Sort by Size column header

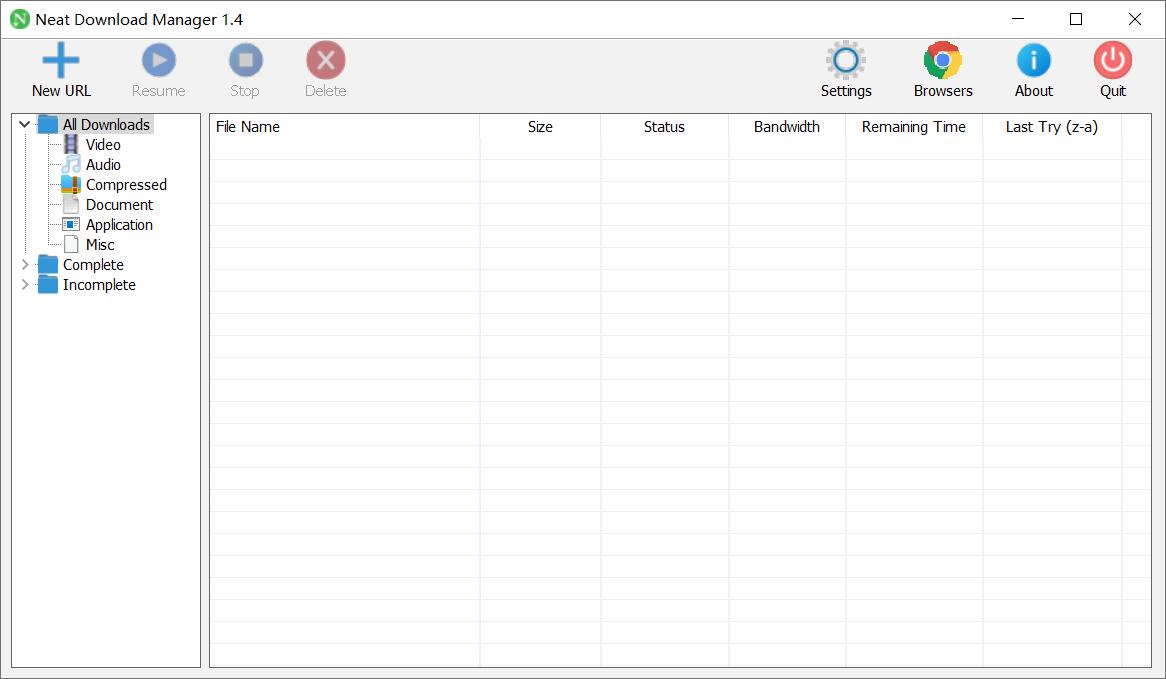[540, 127]
